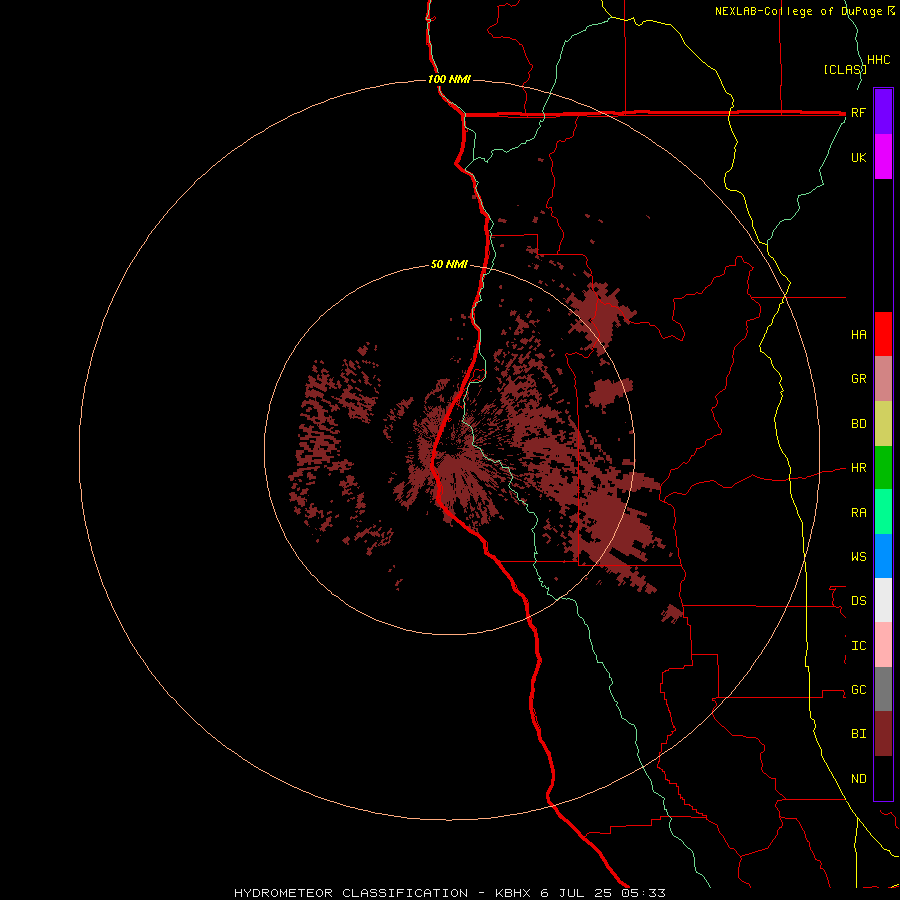
Task: Click the black ND legend swatch
Action: [x=883, y=778]
